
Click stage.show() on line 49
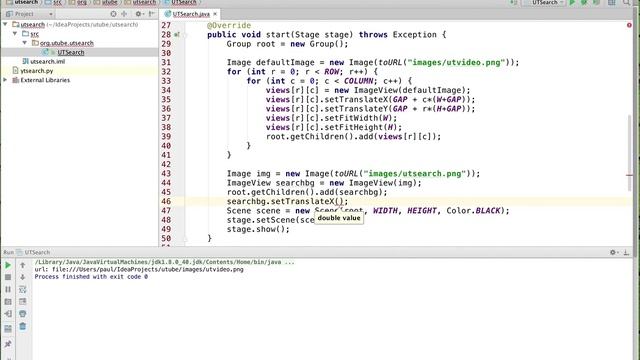pos(258,229)
